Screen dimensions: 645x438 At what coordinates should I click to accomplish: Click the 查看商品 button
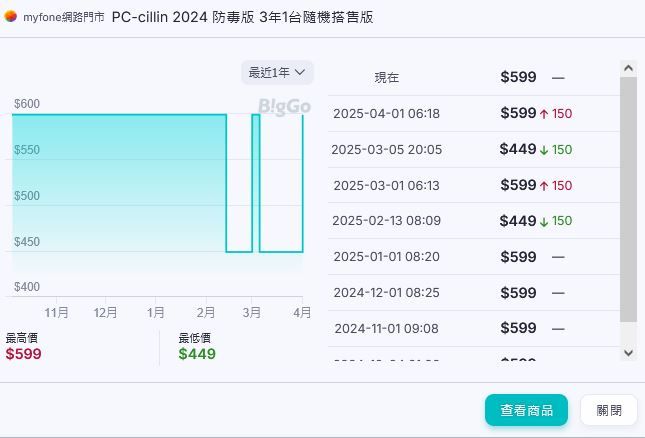coord(526,410)
